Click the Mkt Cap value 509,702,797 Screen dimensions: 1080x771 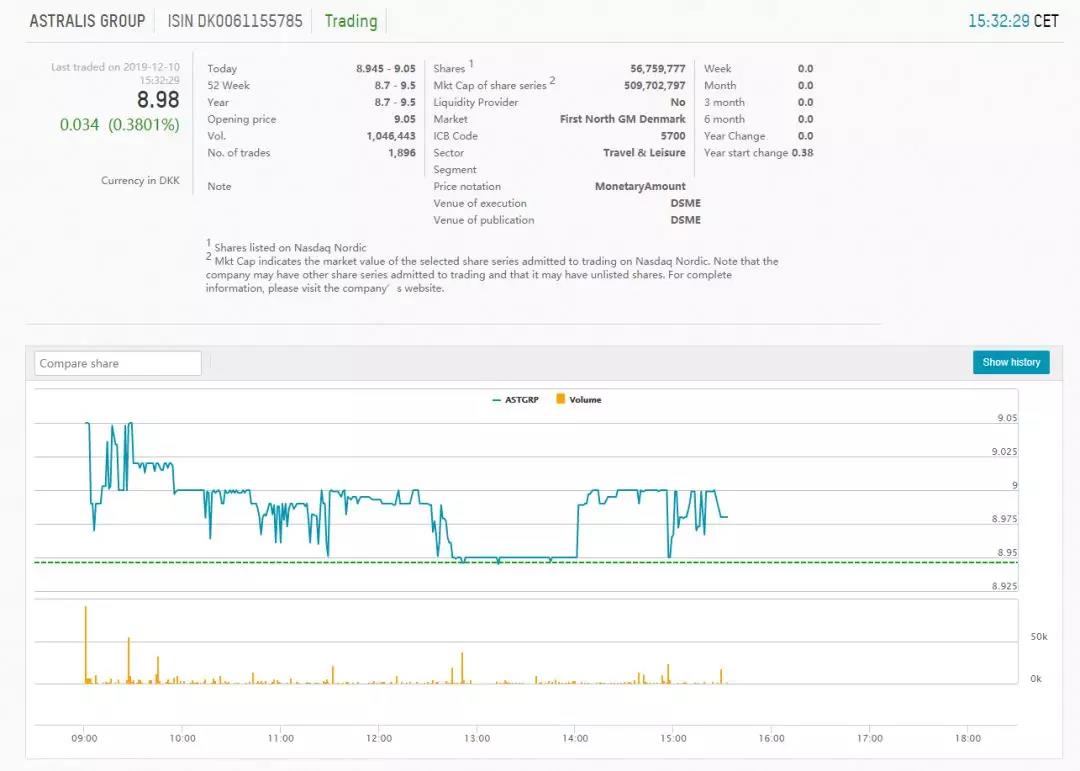pyautogui.click(x=654, y=85)
